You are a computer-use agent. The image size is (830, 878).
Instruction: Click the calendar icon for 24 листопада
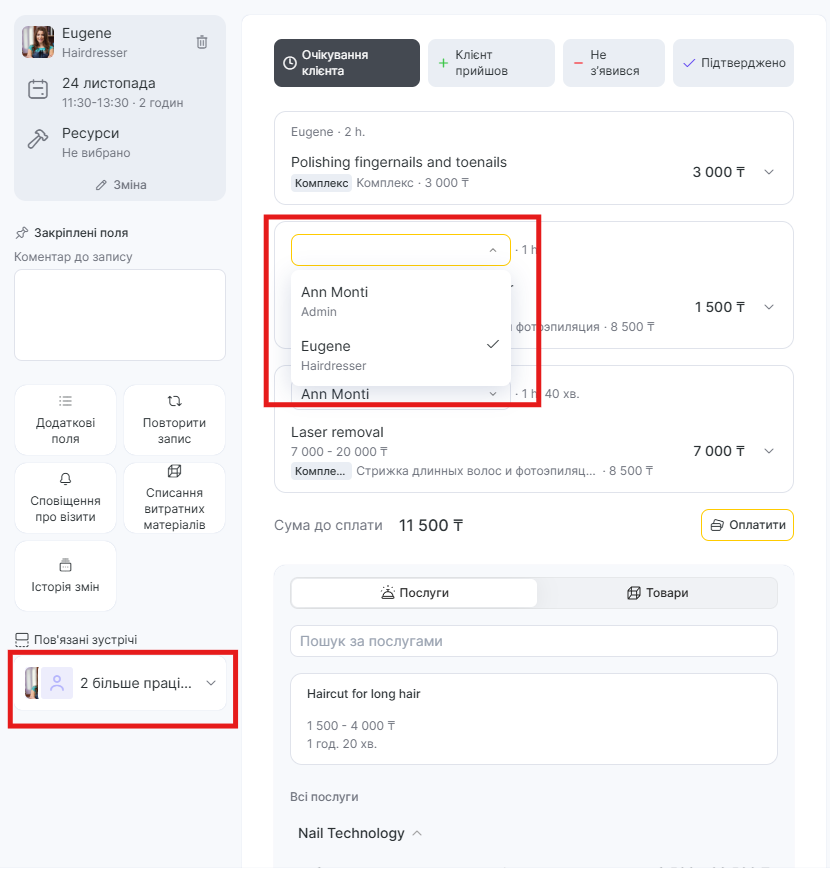click(x=38, y=90)
